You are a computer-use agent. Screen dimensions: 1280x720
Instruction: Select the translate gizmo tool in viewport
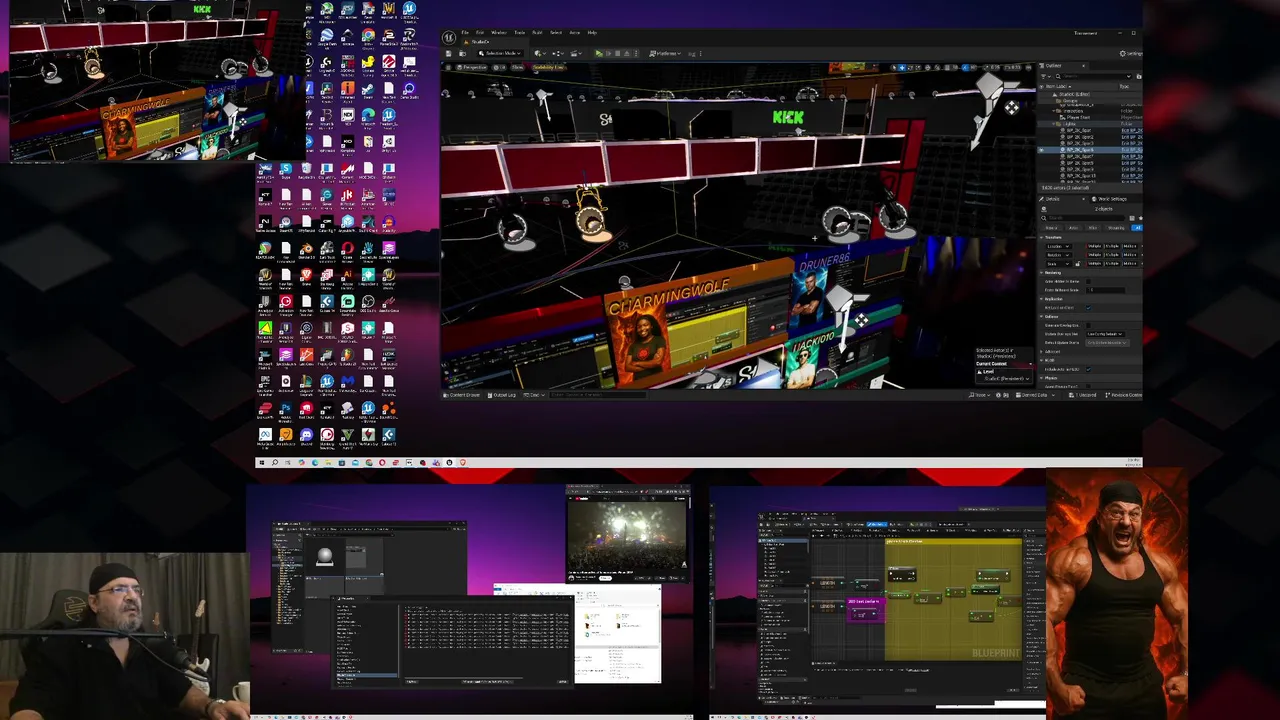point(902,67)
